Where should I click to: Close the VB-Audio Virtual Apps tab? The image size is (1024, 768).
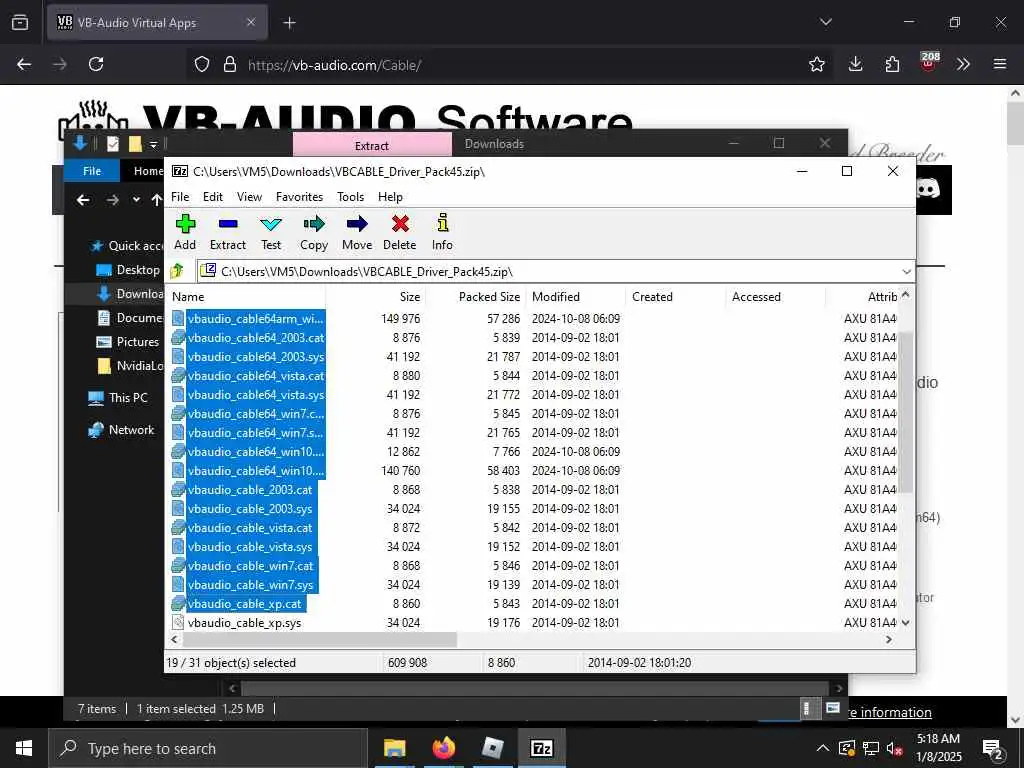click(251, 22)
